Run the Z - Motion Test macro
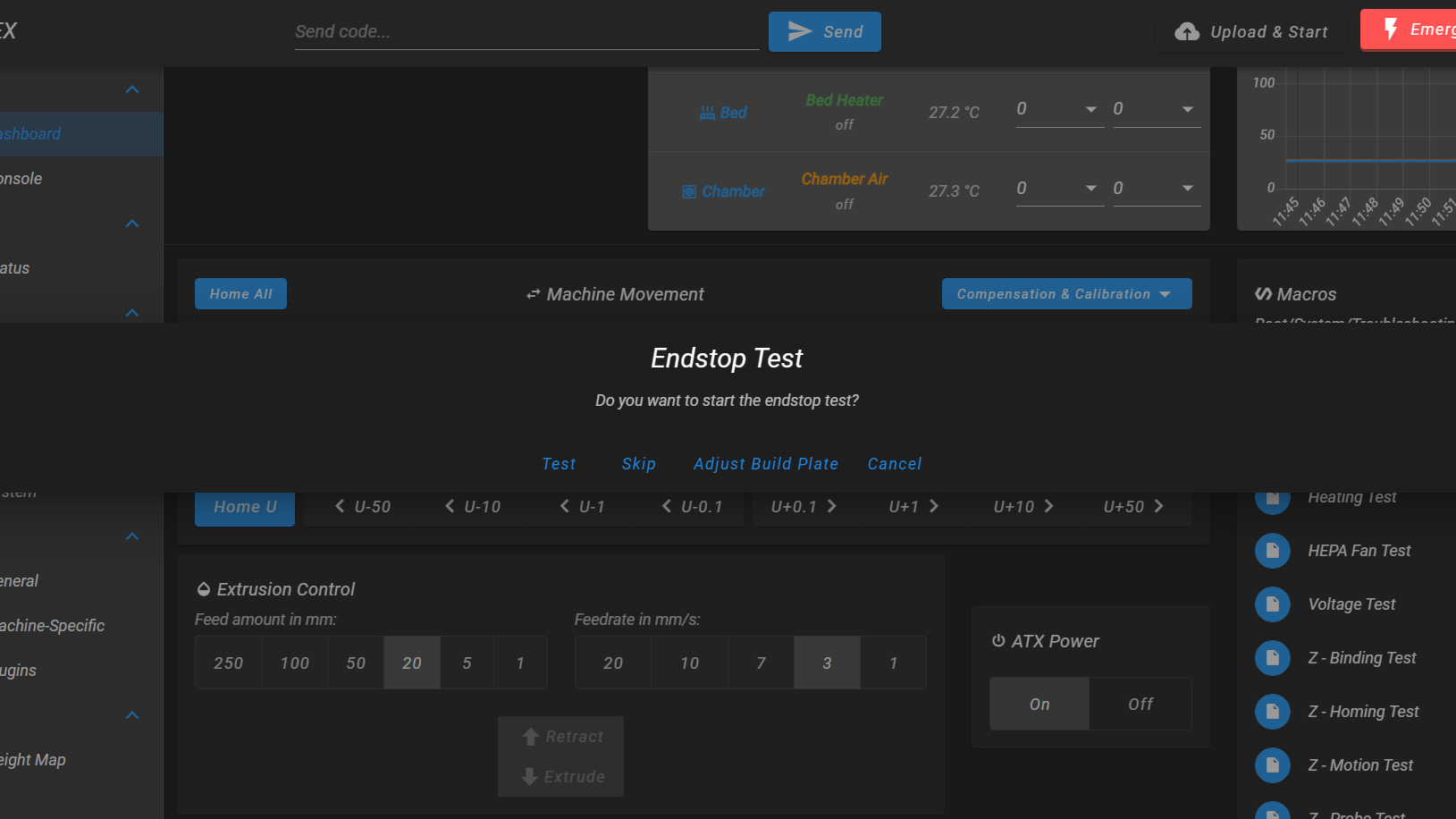This screenshot has height=819, width=1456. (1360, 765)
